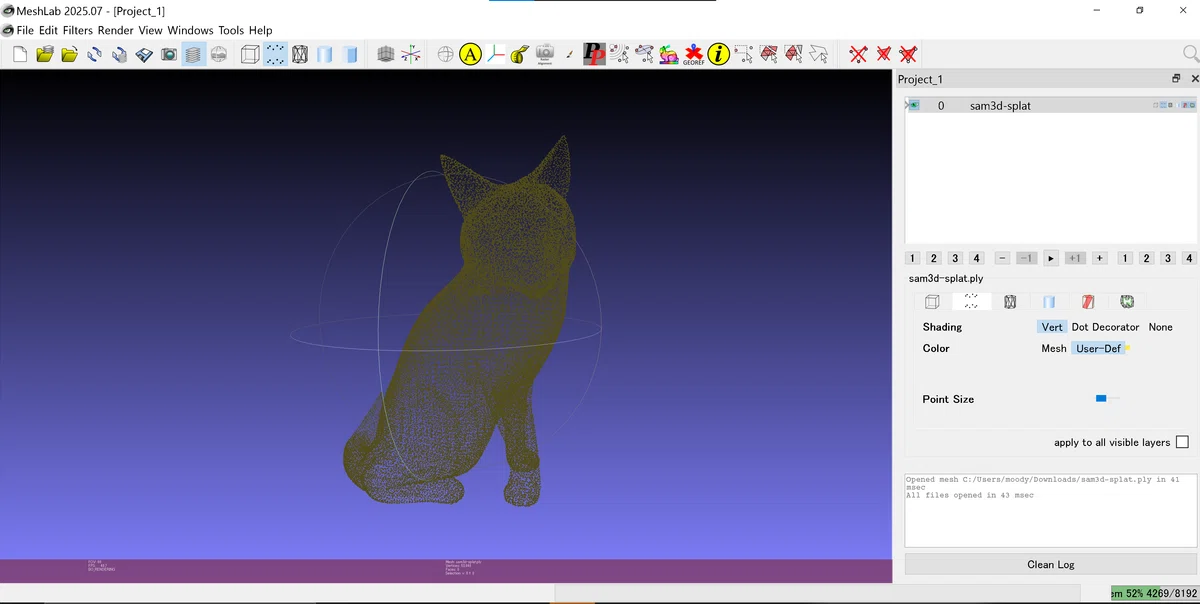This screenshot has width=1200, height=604.
Task: Set Shading to Dot Decorator
Action: 1105,327
